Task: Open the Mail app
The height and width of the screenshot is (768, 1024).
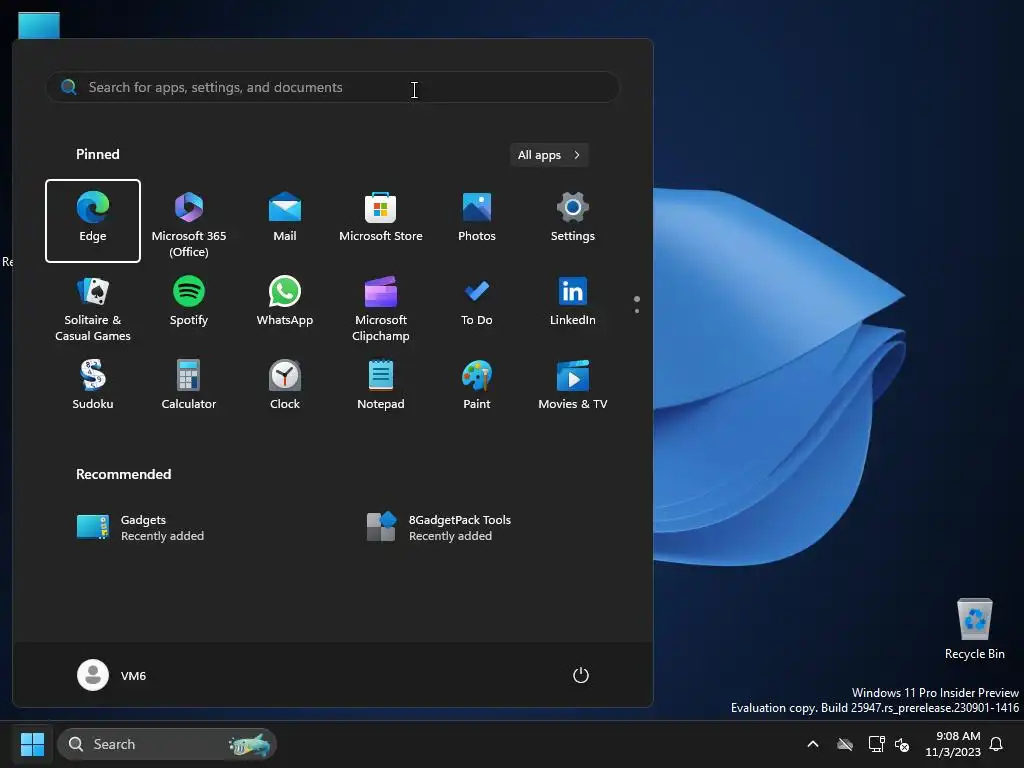Action: pos(285,221)
